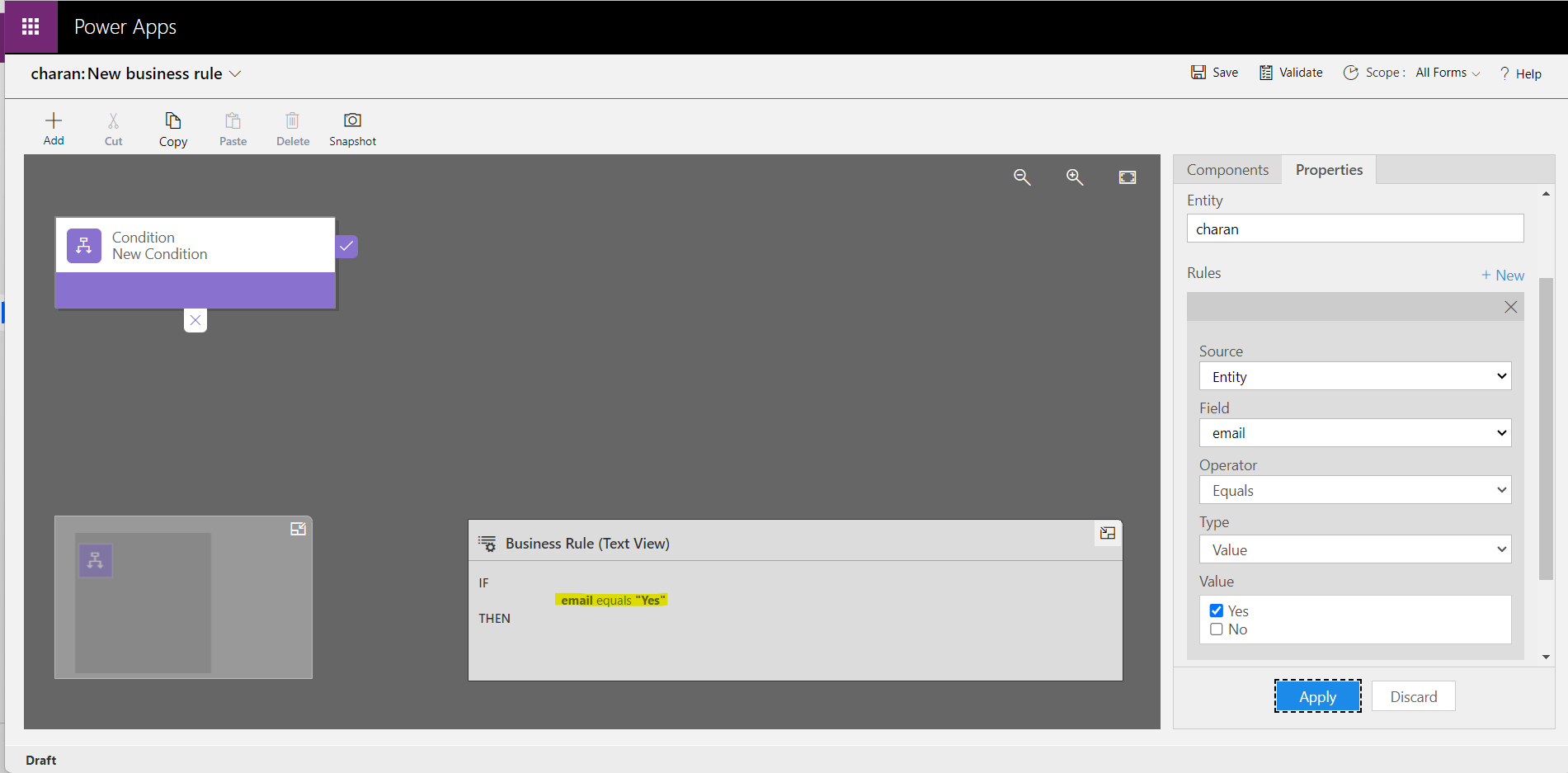Open the Field dropdown showing email
Viewport: 1568px width, 773px height.
pyautogui.click(x=1355, y=433)
